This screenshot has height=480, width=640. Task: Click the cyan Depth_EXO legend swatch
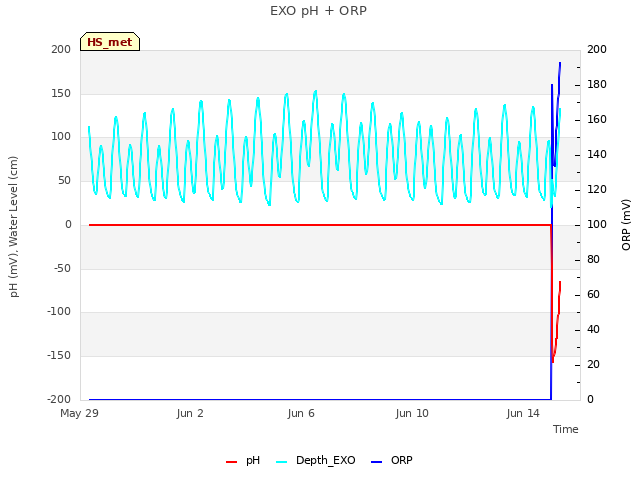[x=282, y=462]
